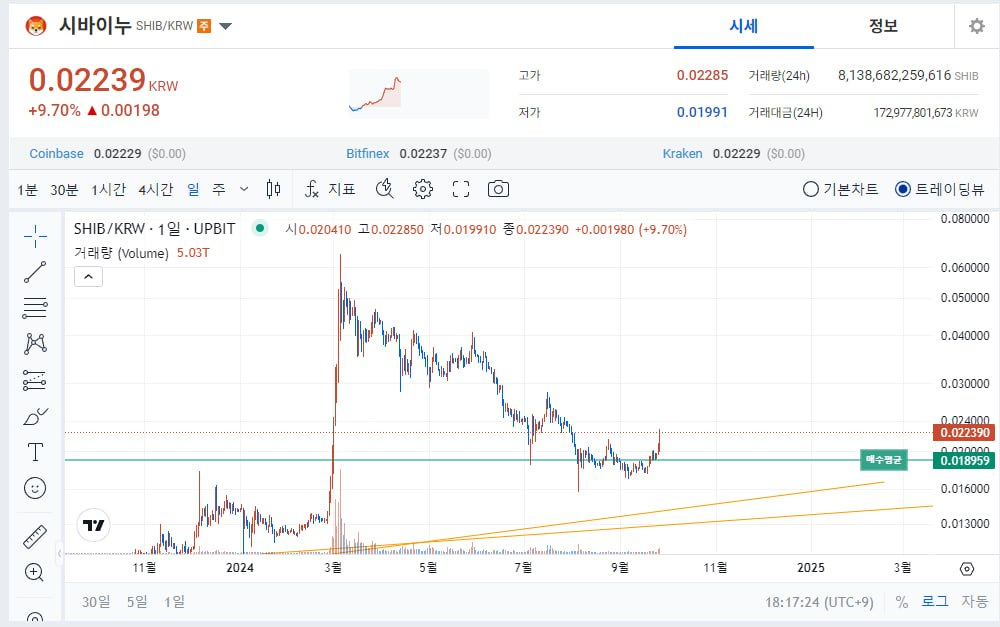Set date range to 1일
1000x627 pixels.
tap(174, 601)
